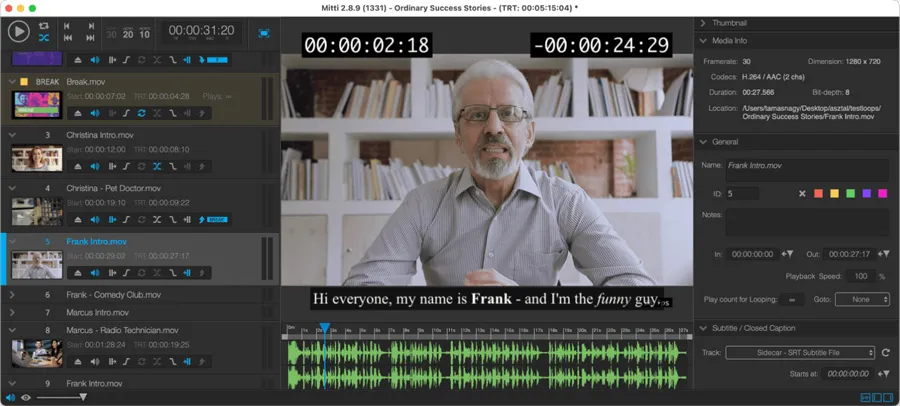900x406 pixels.
Task: Expand the Frank - Comedy Club.mov cue
Action: pos(12,295)
